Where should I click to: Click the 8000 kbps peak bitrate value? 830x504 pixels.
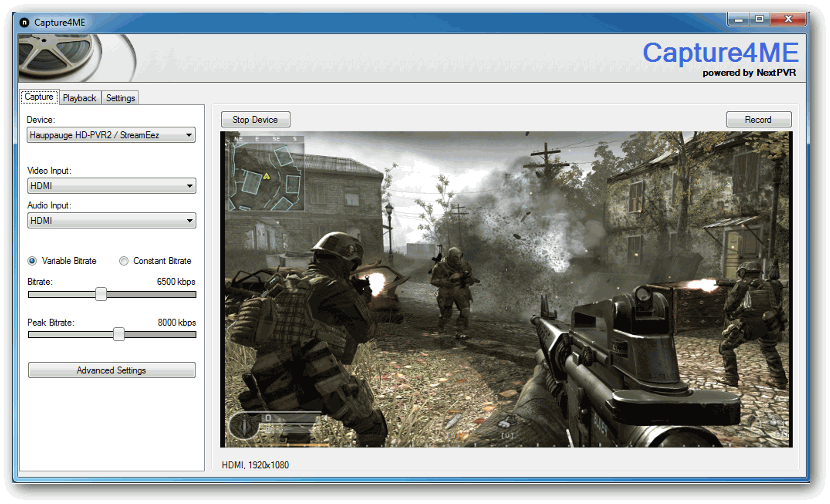point(177,322)
